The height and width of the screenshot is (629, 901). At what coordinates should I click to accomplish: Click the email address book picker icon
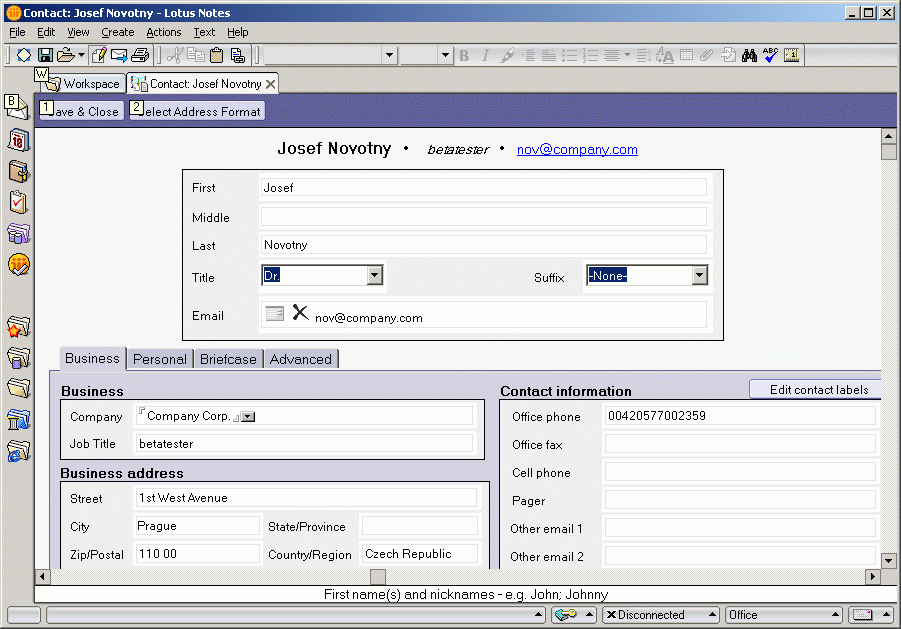coord(275,313)
